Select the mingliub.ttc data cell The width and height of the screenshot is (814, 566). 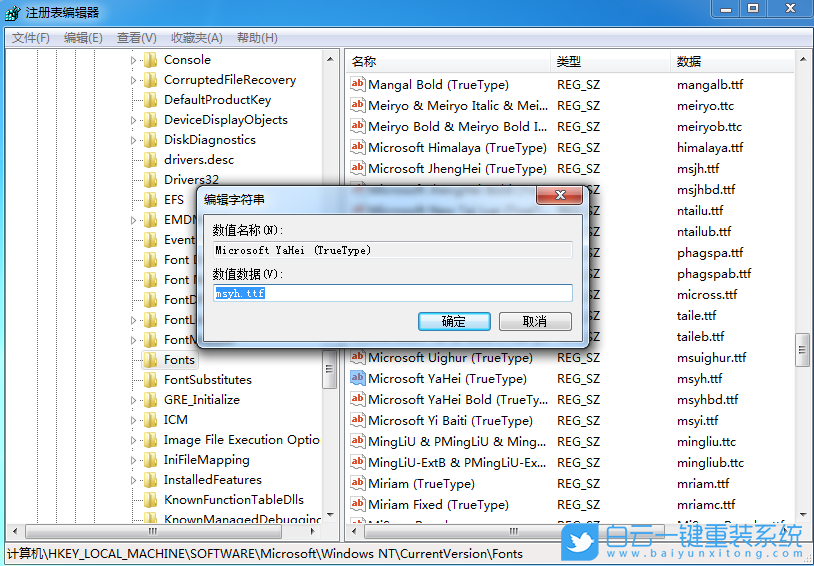[710, 462]
